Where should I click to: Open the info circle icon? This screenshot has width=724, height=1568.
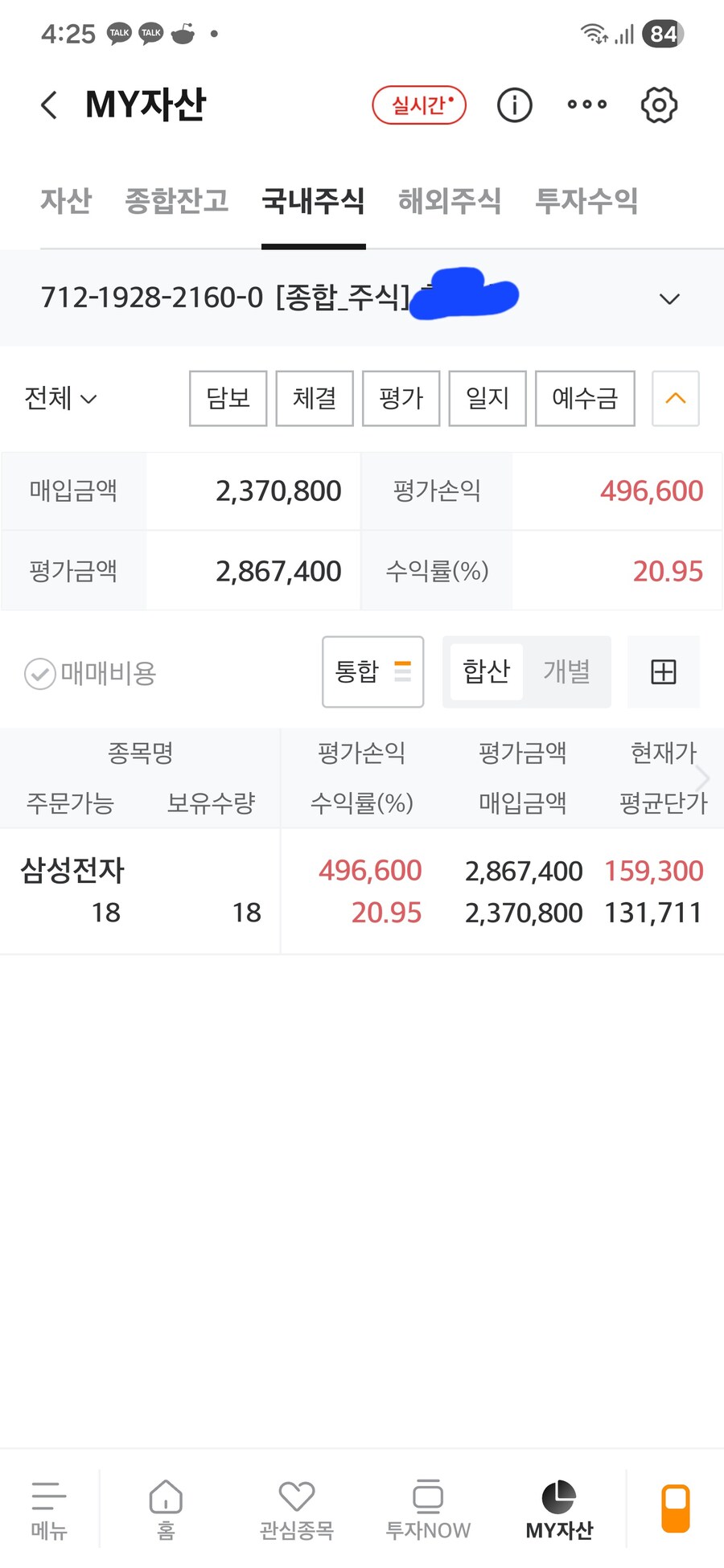click(514, 105)
